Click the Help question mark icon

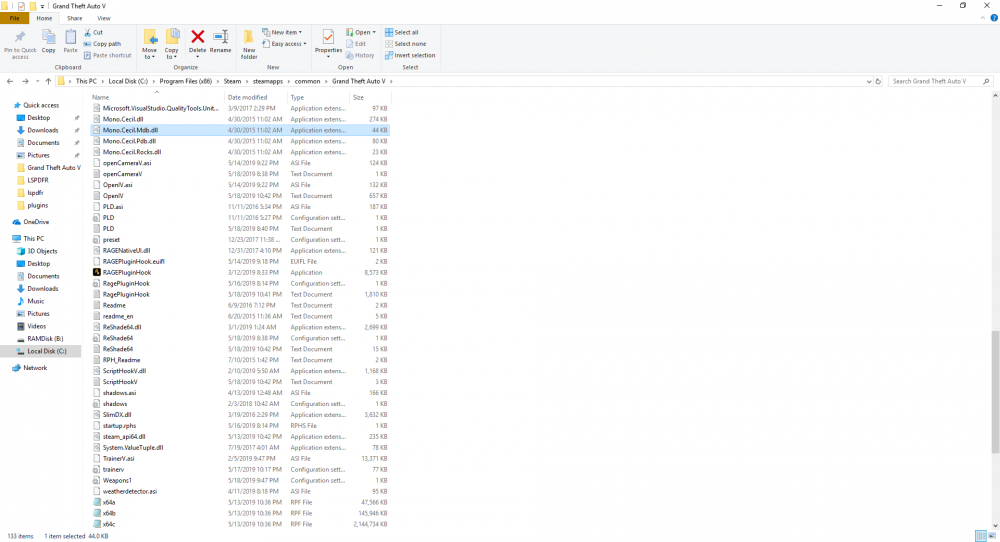pyautogui.click(x=994, y=18)
